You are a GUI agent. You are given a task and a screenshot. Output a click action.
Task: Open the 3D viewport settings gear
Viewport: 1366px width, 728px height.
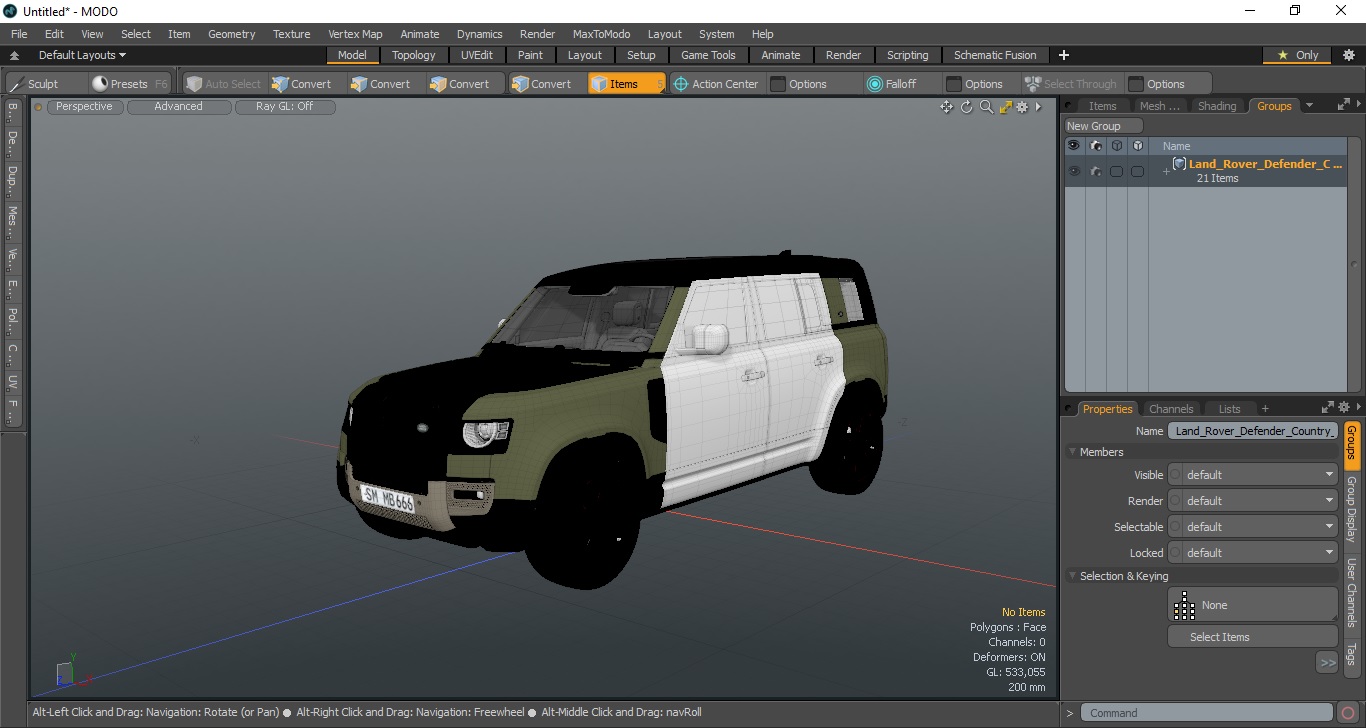tap(1022, 107)
